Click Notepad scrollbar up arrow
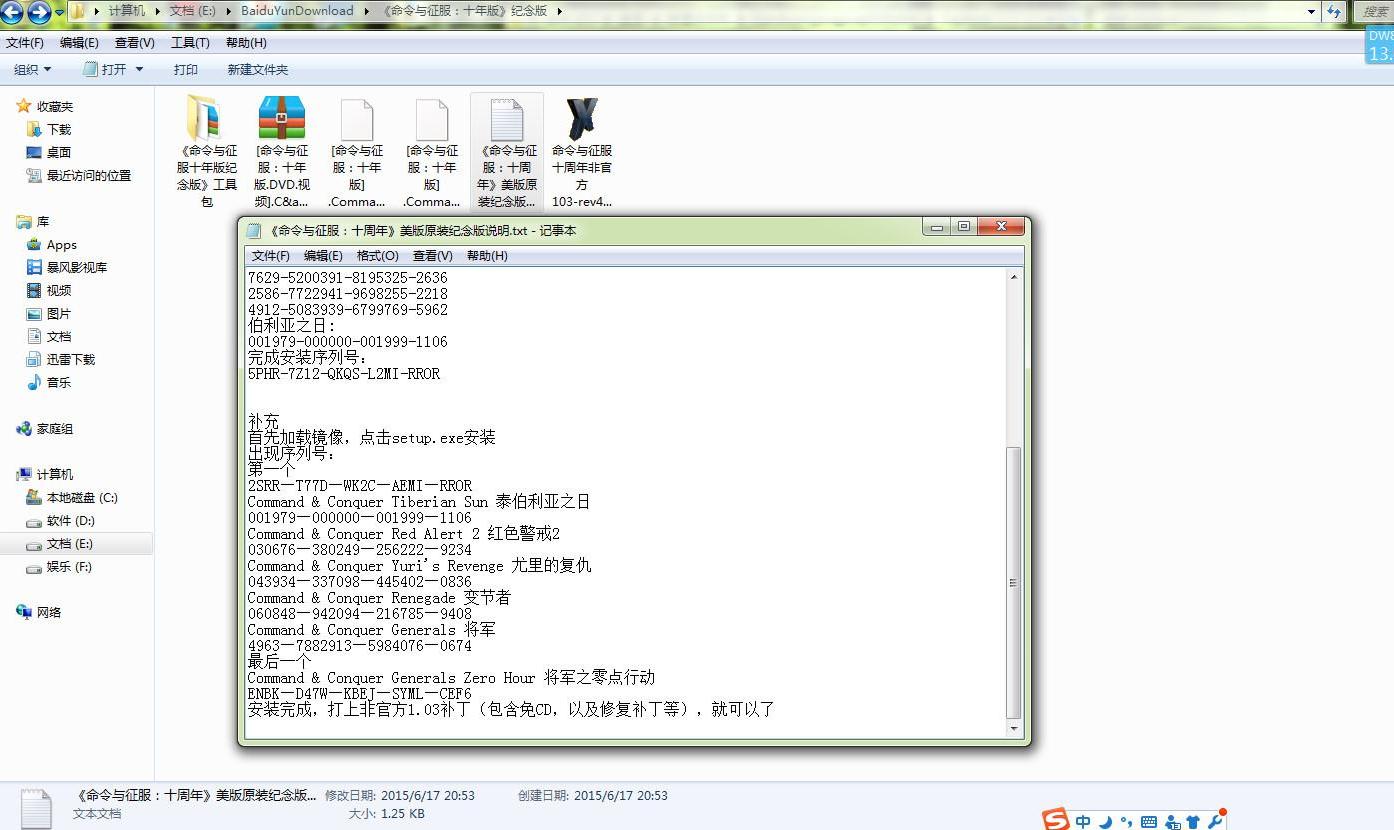The width and height of the screenshot is (1394, 830). pyautogui.click(x=1014, y=276)
